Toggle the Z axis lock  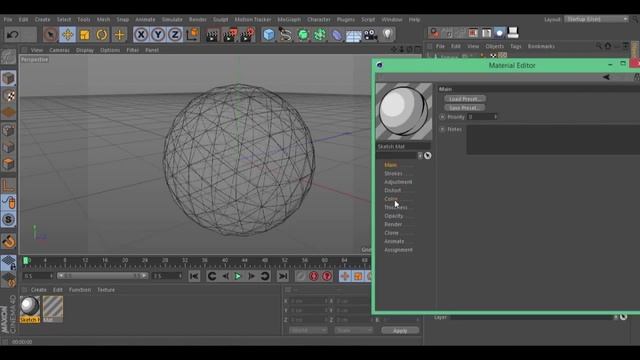pos(175,35)
